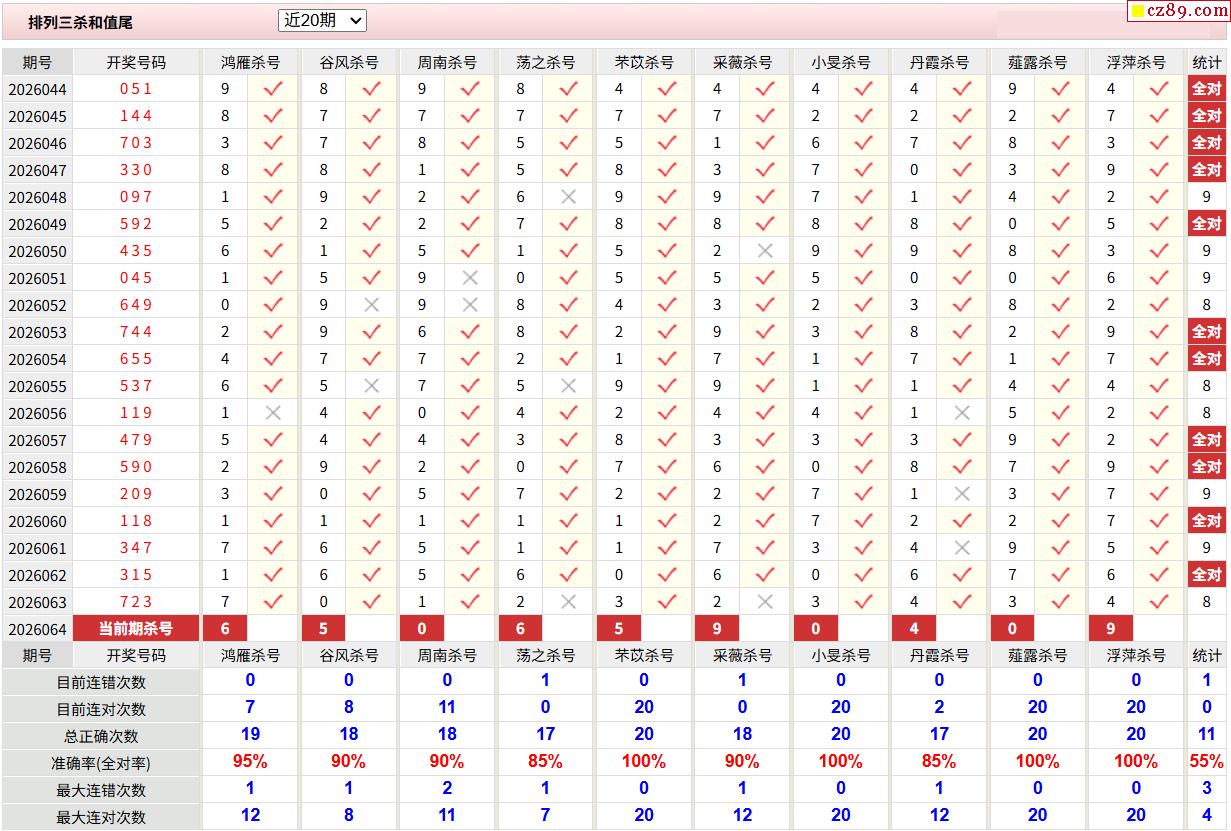Click the top 丹霞杀号 column header
Screen dimensions: 1231x831
940,62
